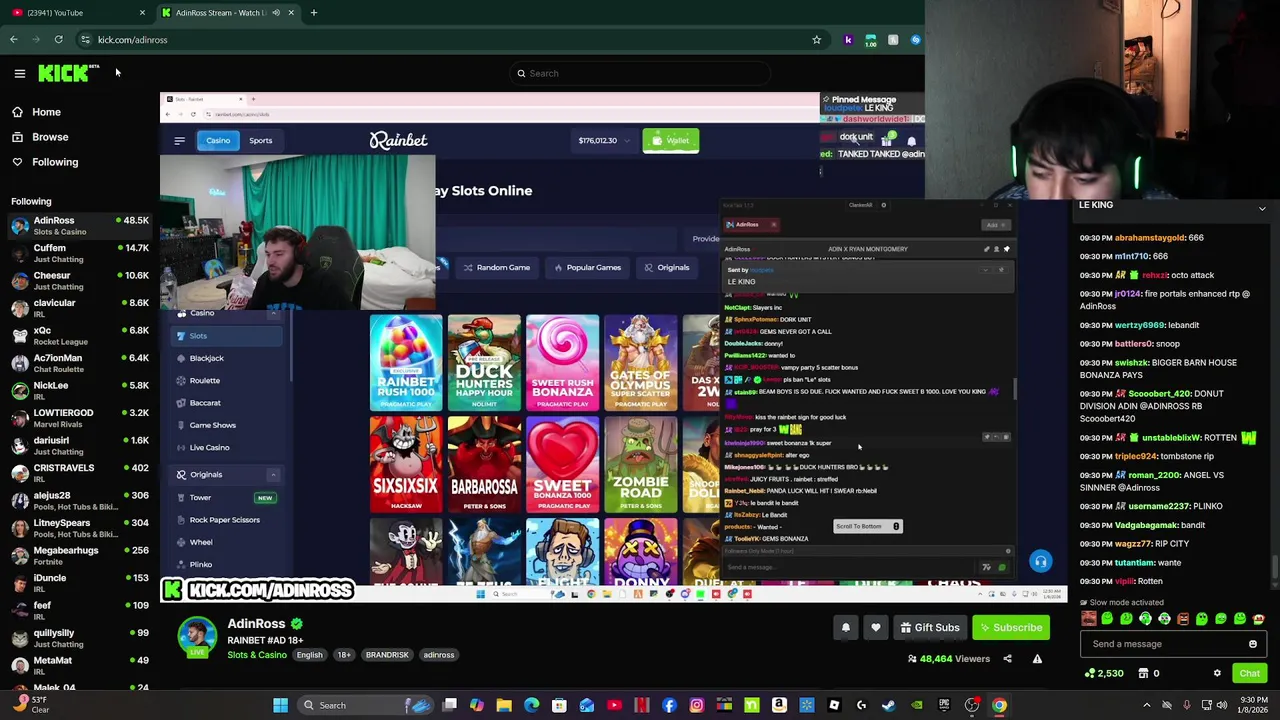Open weather widget showing 53°F

click(32, 705)
